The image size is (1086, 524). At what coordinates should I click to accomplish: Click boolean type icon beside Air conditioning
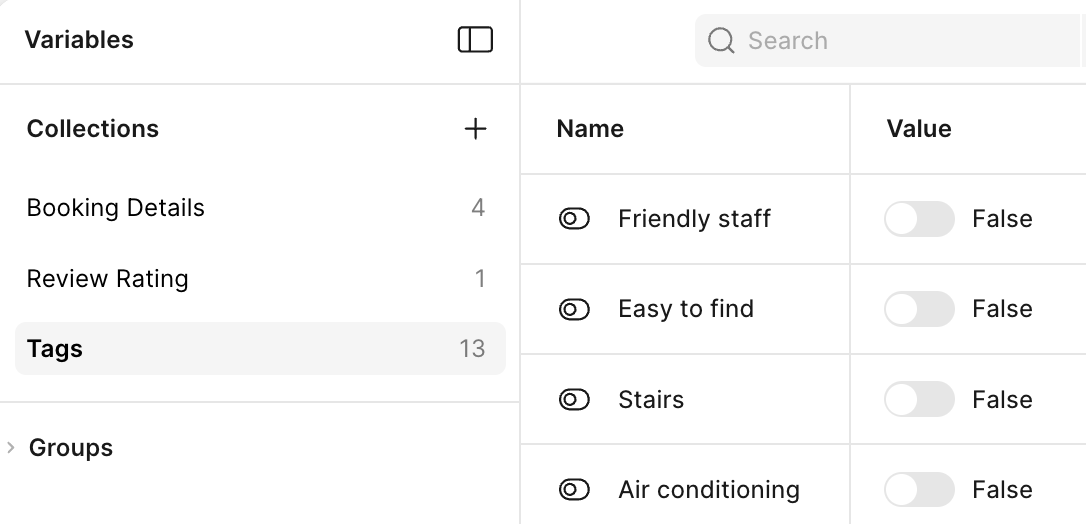click(574, 489)
